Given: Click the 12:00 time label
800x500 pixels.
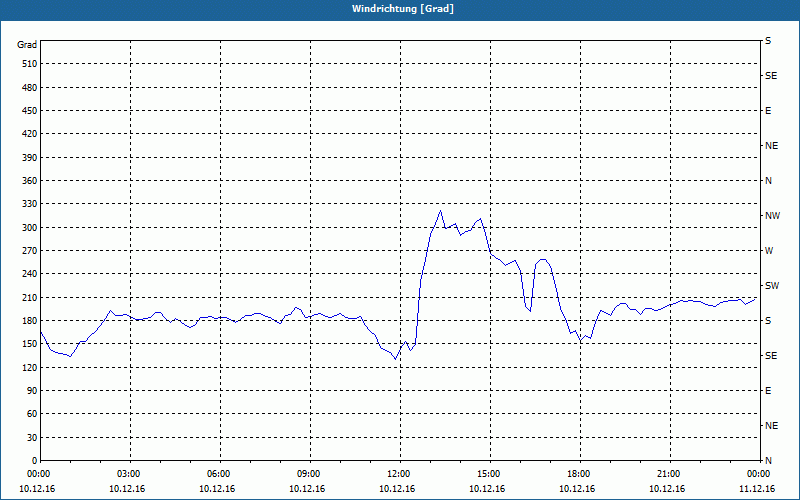Looking at the screenshot, I should [x=400, y=474].
